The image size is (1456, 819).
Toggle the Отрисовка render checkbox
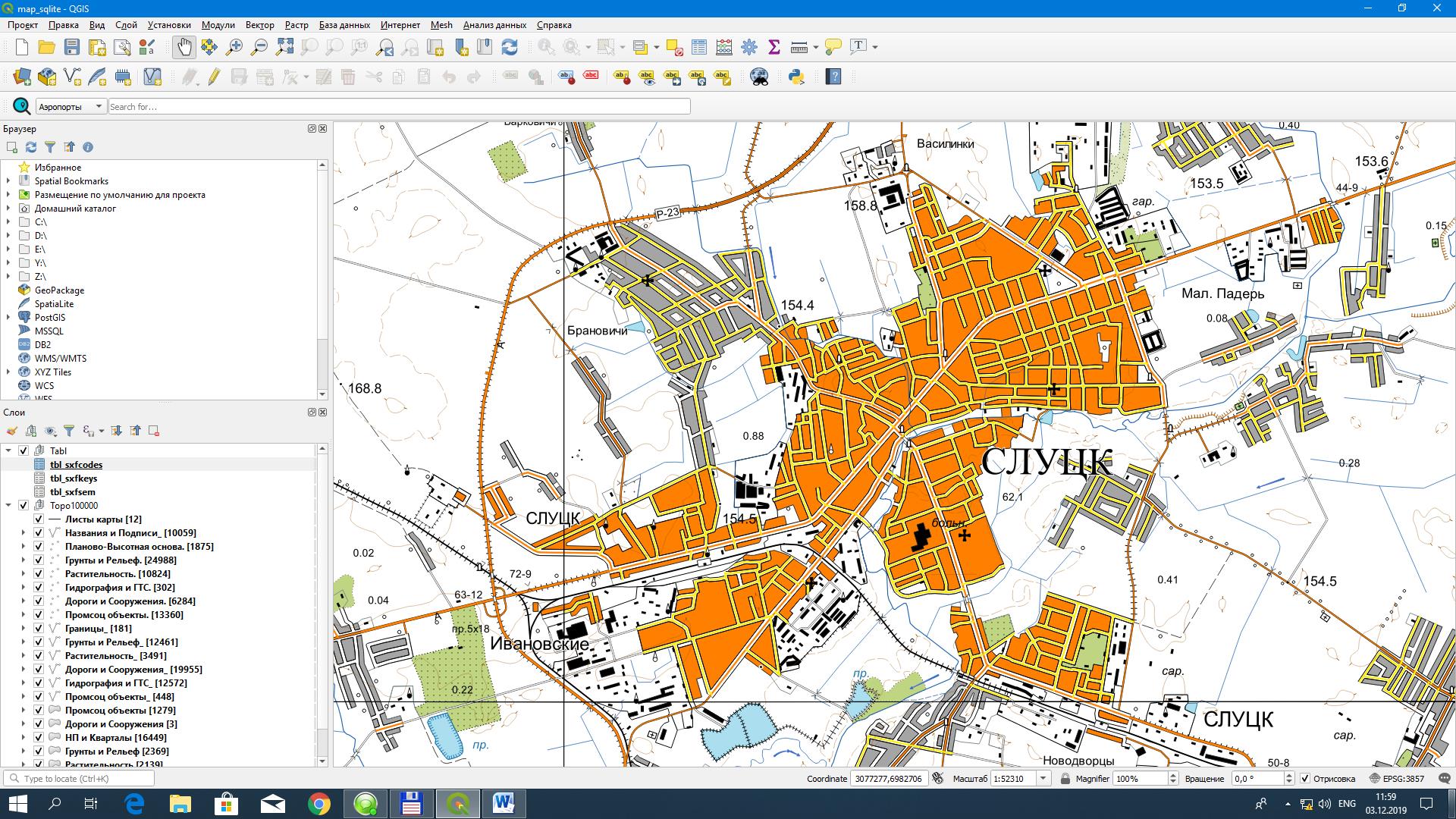tap(1305, 779)
